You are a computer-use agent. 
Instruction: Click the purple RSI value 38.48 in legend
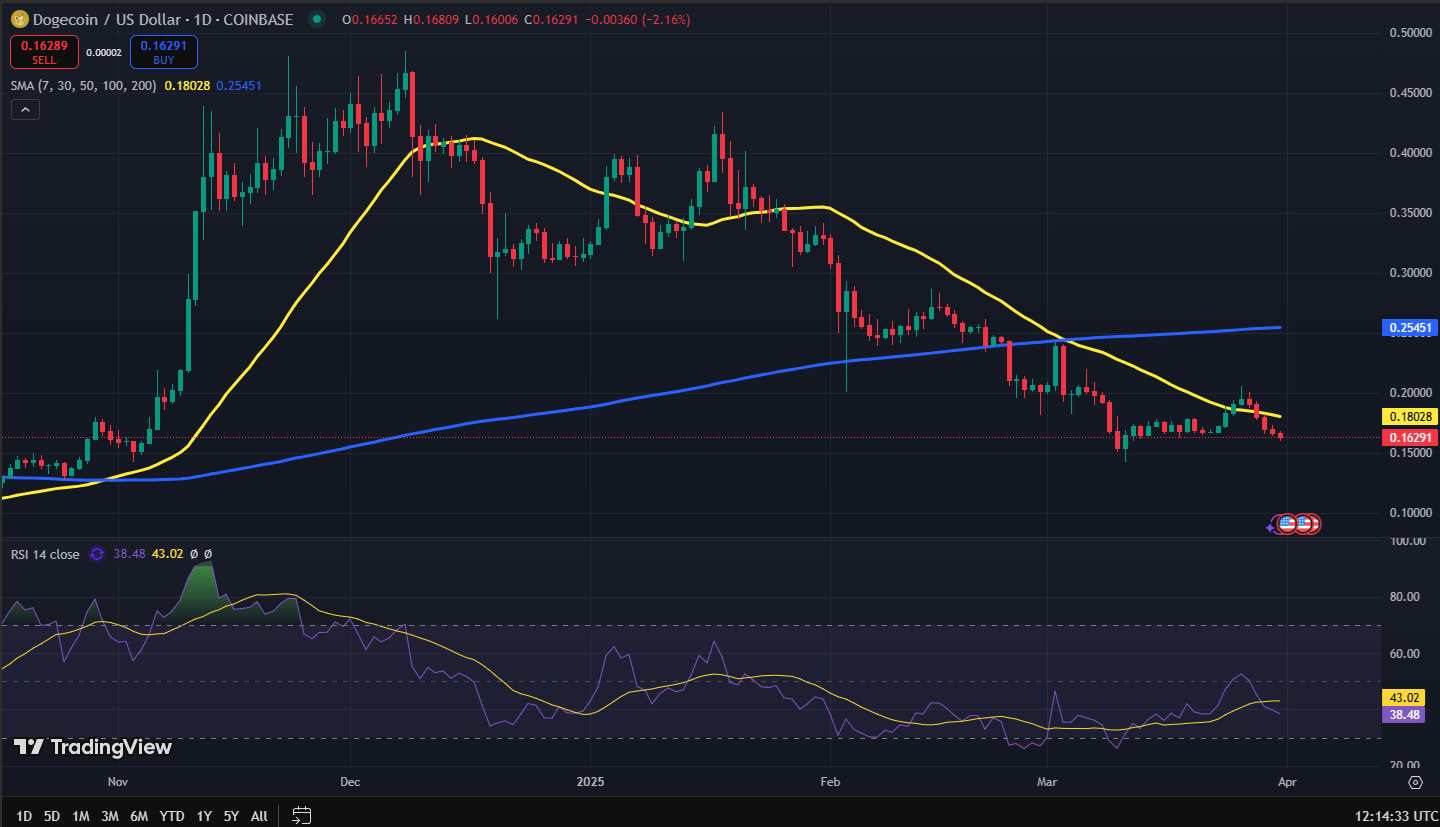130,554
